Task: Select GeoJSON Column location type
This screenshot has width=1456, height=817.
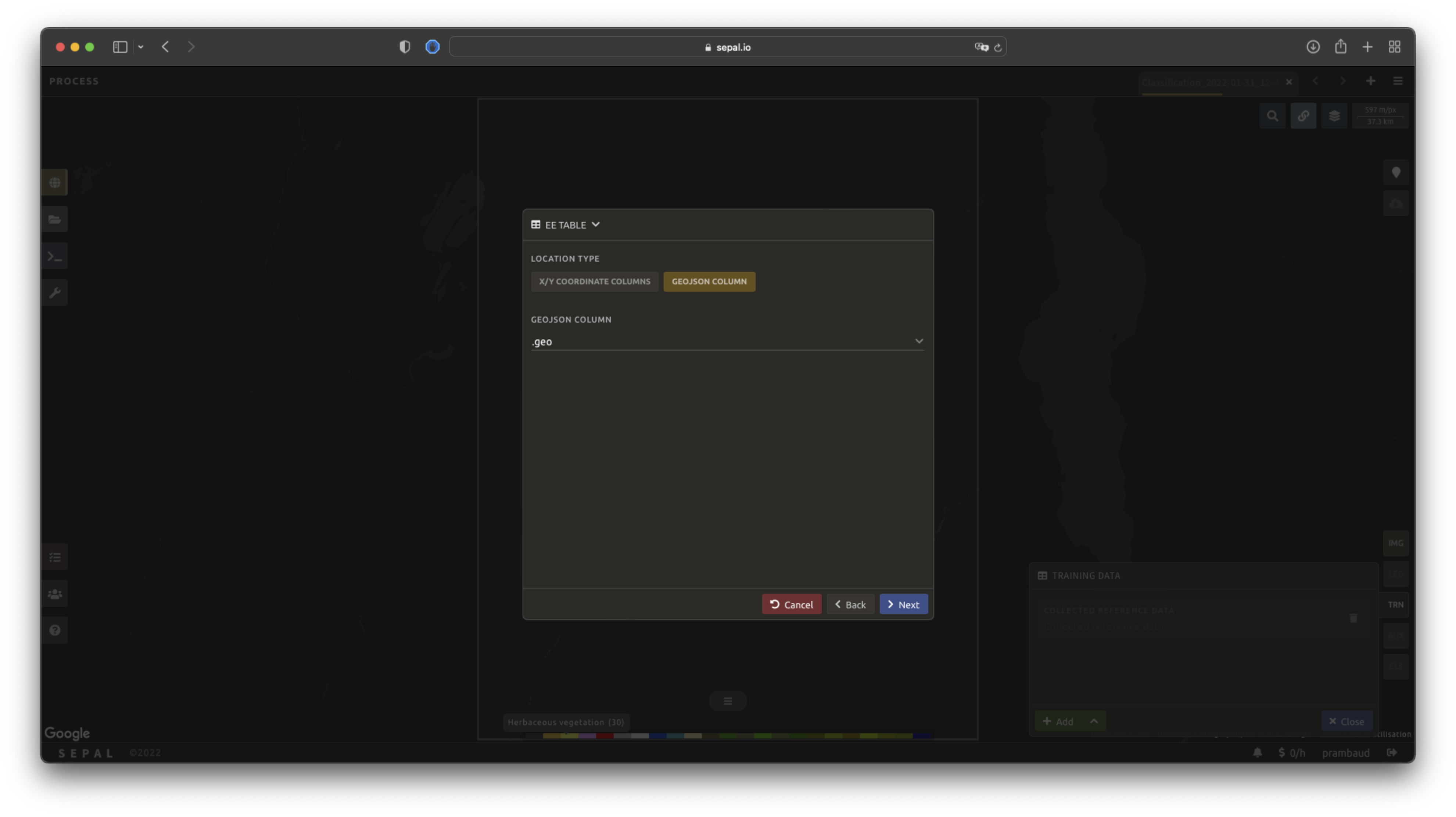Action: tap(709, 281)
